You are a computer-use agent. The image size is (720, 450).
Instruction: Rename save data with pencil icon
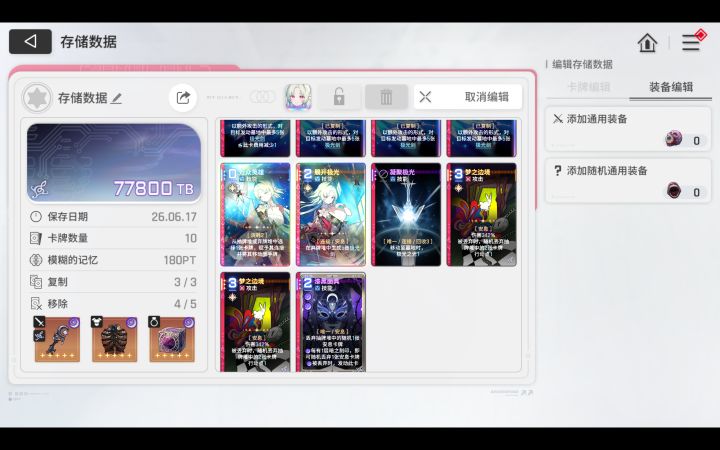tap(117, 98)
